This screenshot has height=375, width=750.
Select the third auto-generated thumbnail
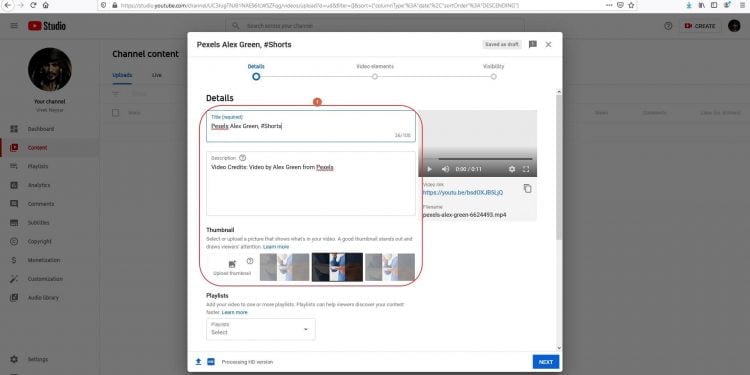tap(390, 267)
